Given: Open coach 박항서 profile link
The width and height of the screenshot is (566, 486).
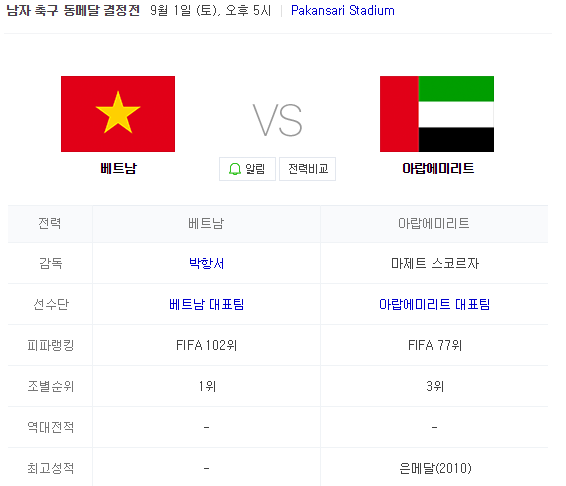Looking at the screenshot, I should (206, 263).
